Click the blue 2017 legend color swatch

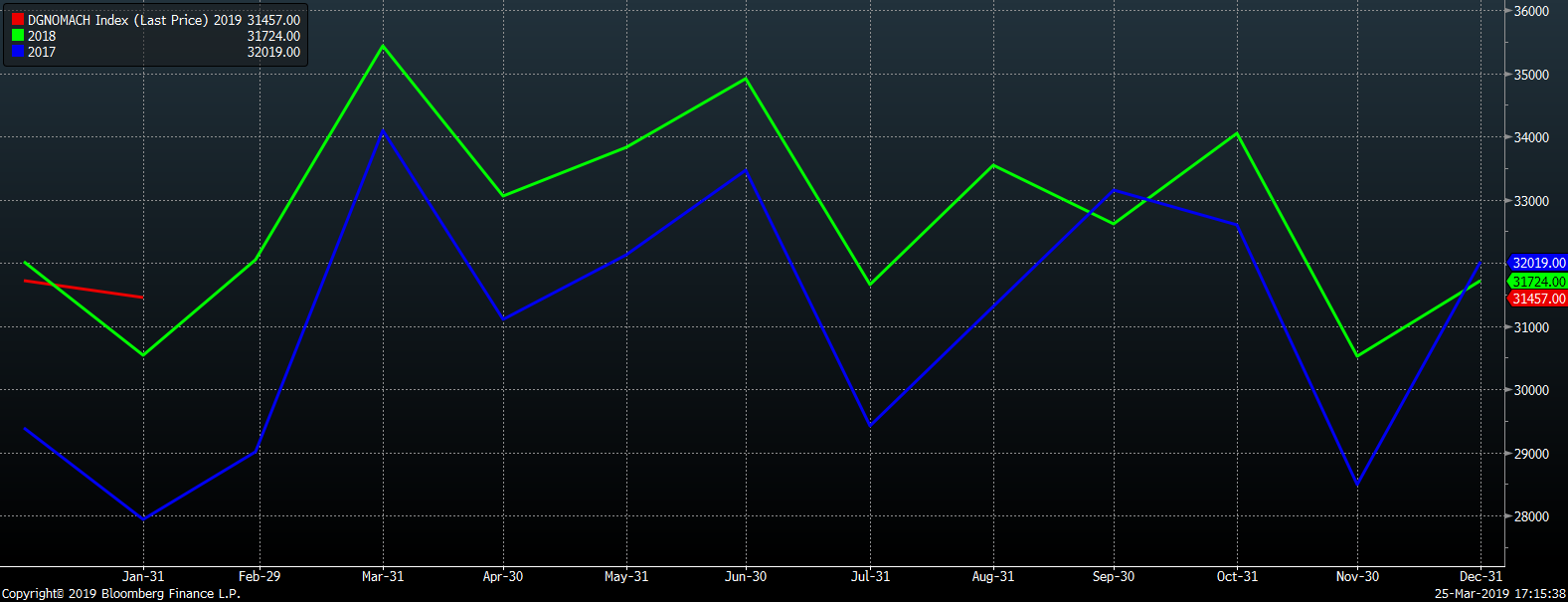[18, 52]
